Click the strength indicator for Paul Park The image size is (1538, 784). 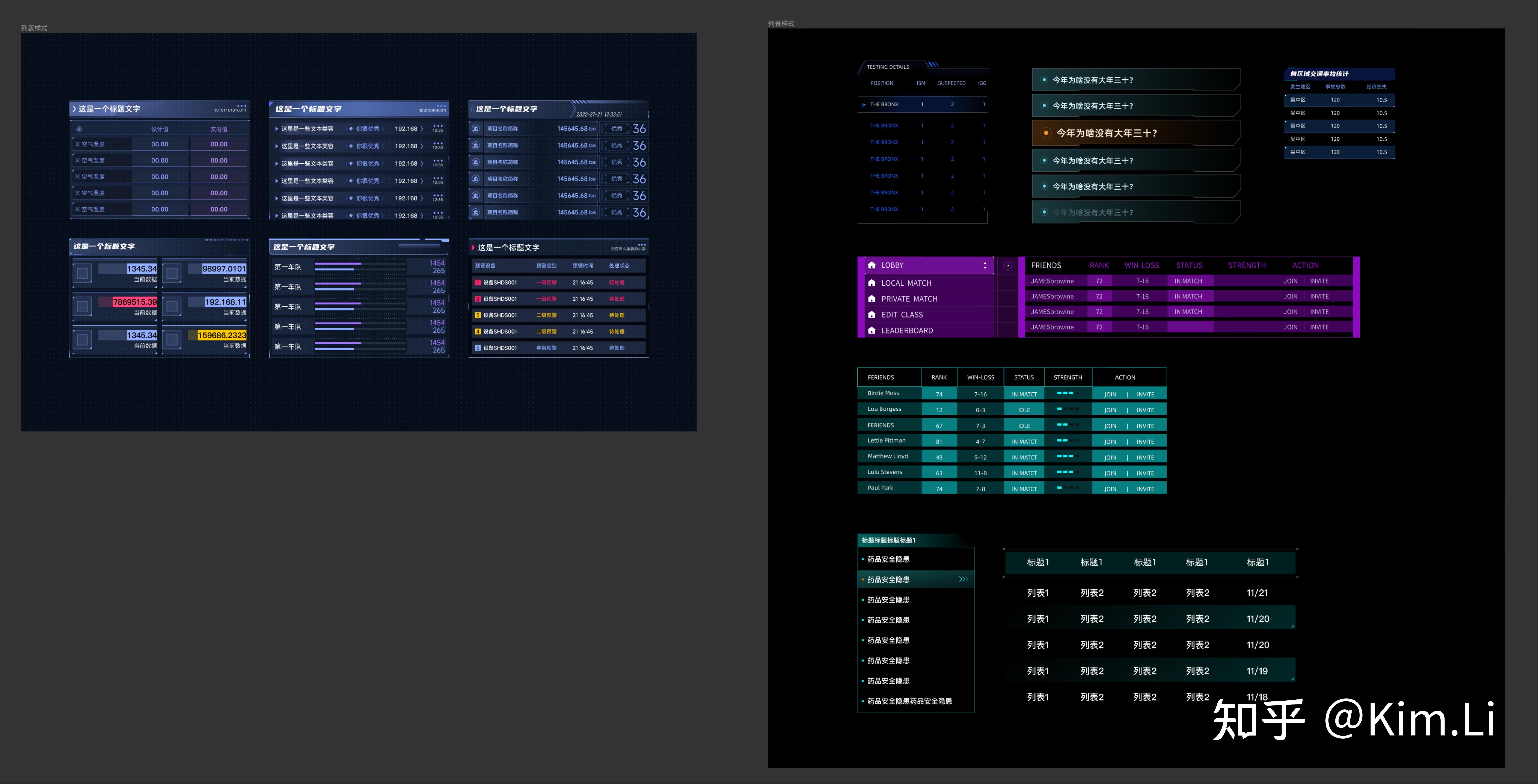[1068, 488]
